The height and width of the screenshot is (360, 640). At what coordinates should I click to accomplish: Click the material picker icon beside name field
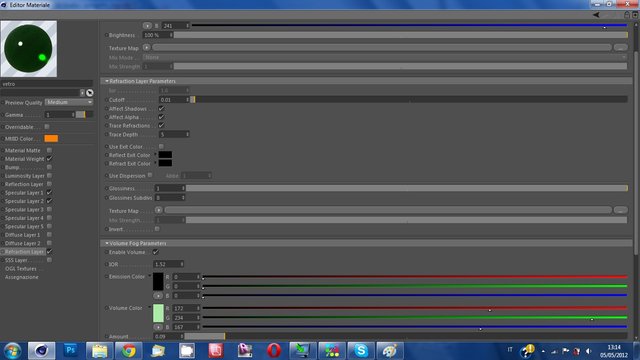point(90,93)
